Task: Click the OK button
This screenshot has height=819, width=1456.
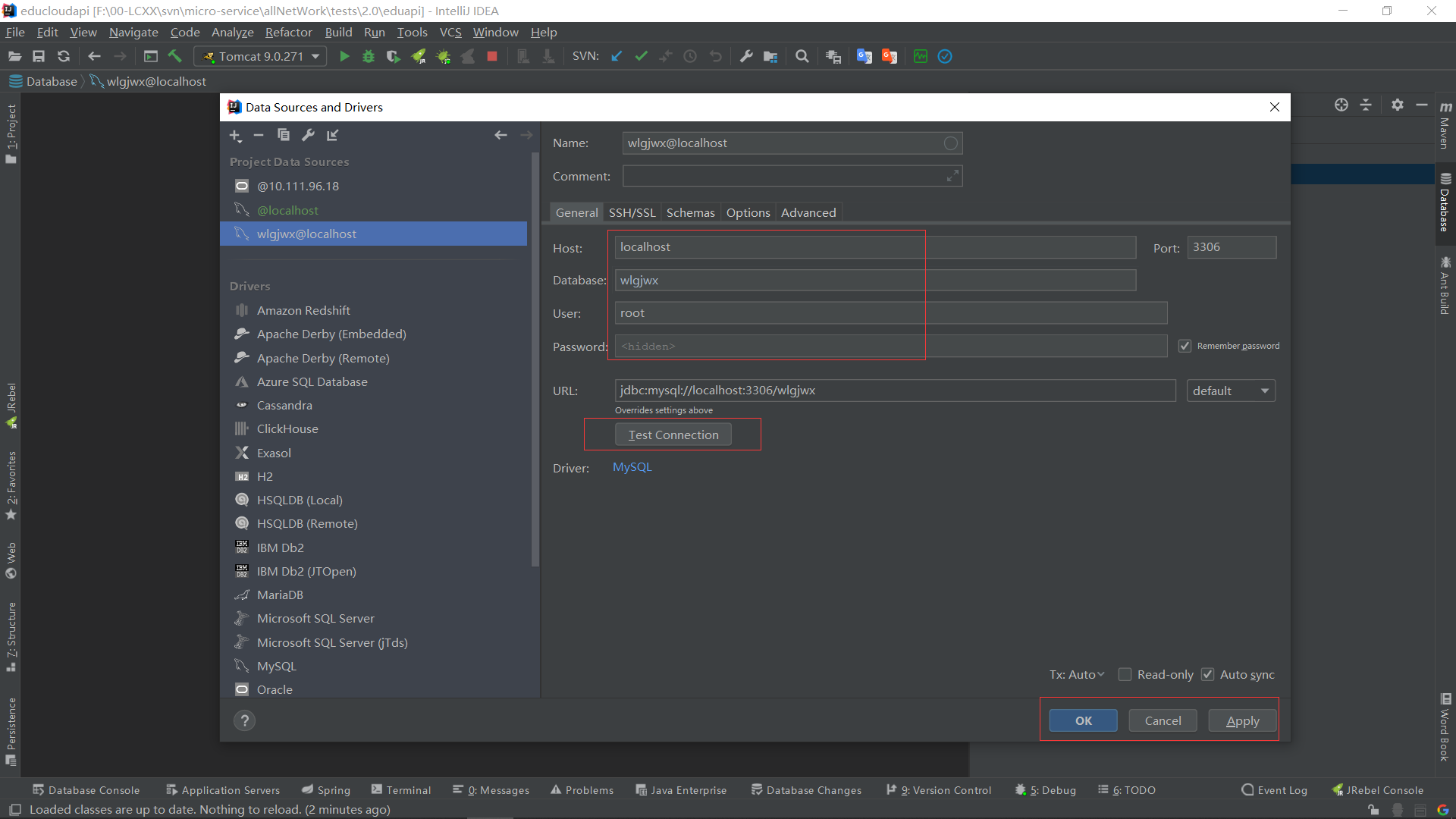Action: coord(1083,720)
